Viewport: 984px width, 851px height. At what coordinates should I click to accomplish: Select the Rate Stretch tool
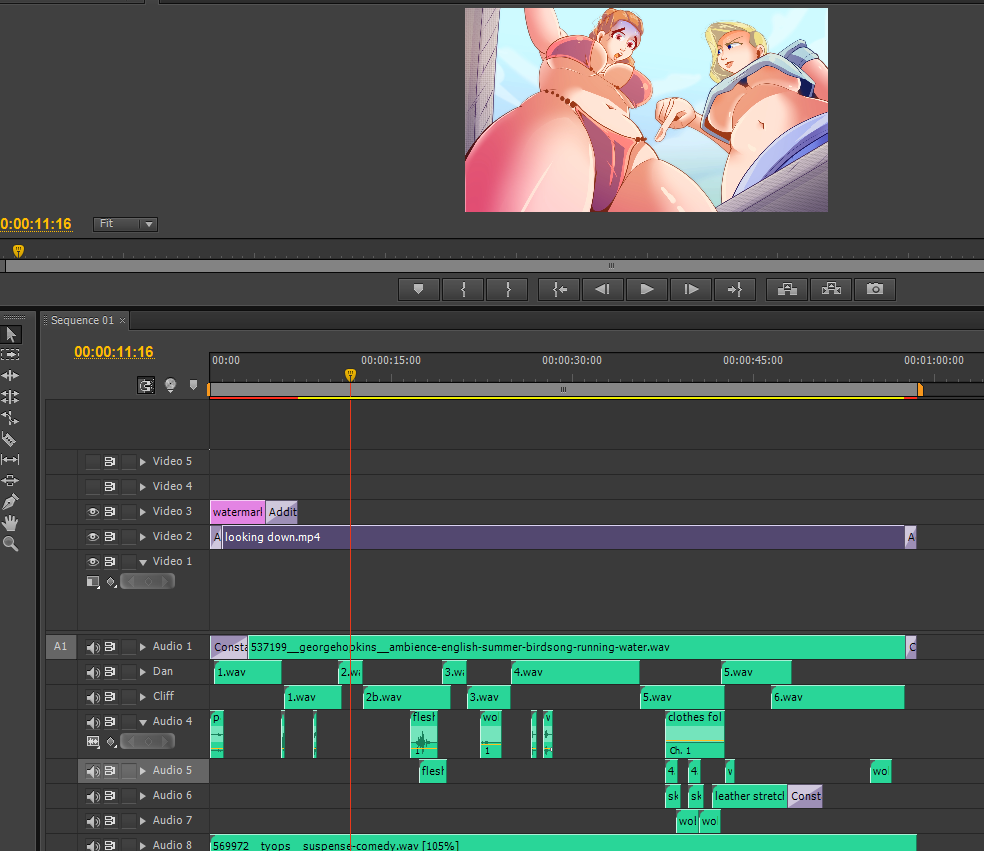pos(11,417)
